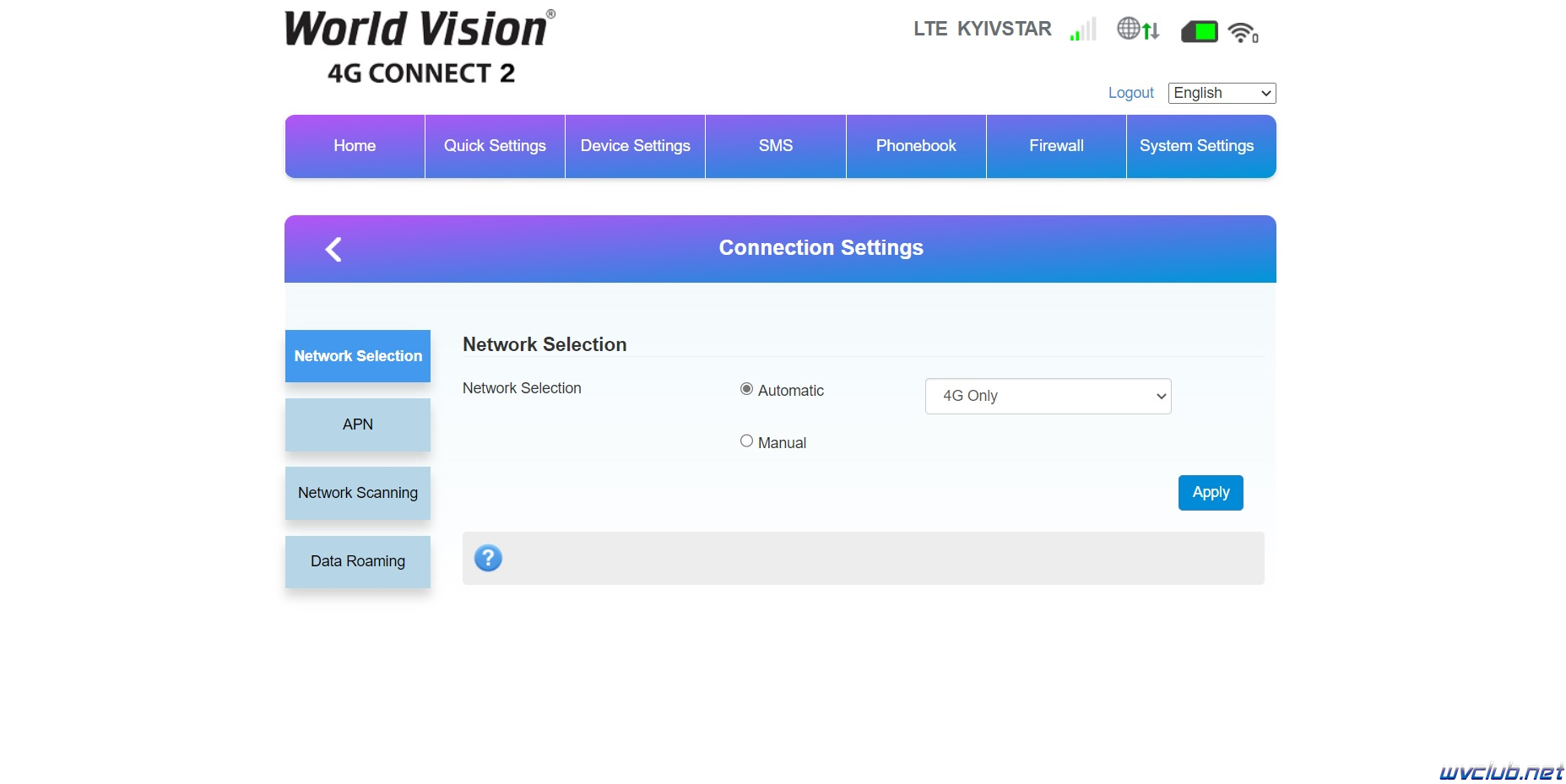The image size is (1566, 784).
Task: Click the back arrow in Connection Settings header
Action: (x=333, y=249)
